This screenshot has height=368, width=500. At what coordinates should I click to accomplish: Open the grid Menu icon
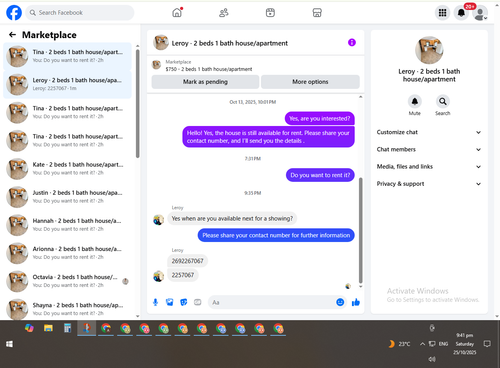[442, 13]
